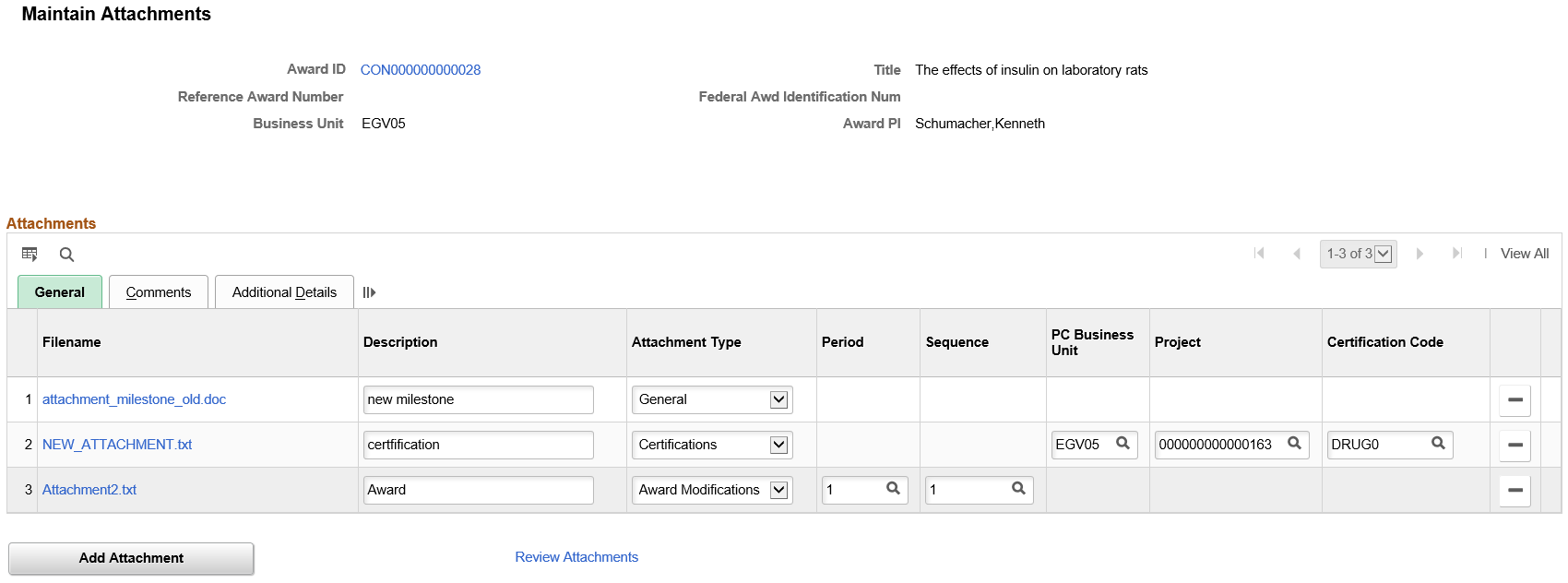Viewport: 1568px width, 583px height.
Task: Remove the Attachment2.txt row
Action: pos(1515,491)
